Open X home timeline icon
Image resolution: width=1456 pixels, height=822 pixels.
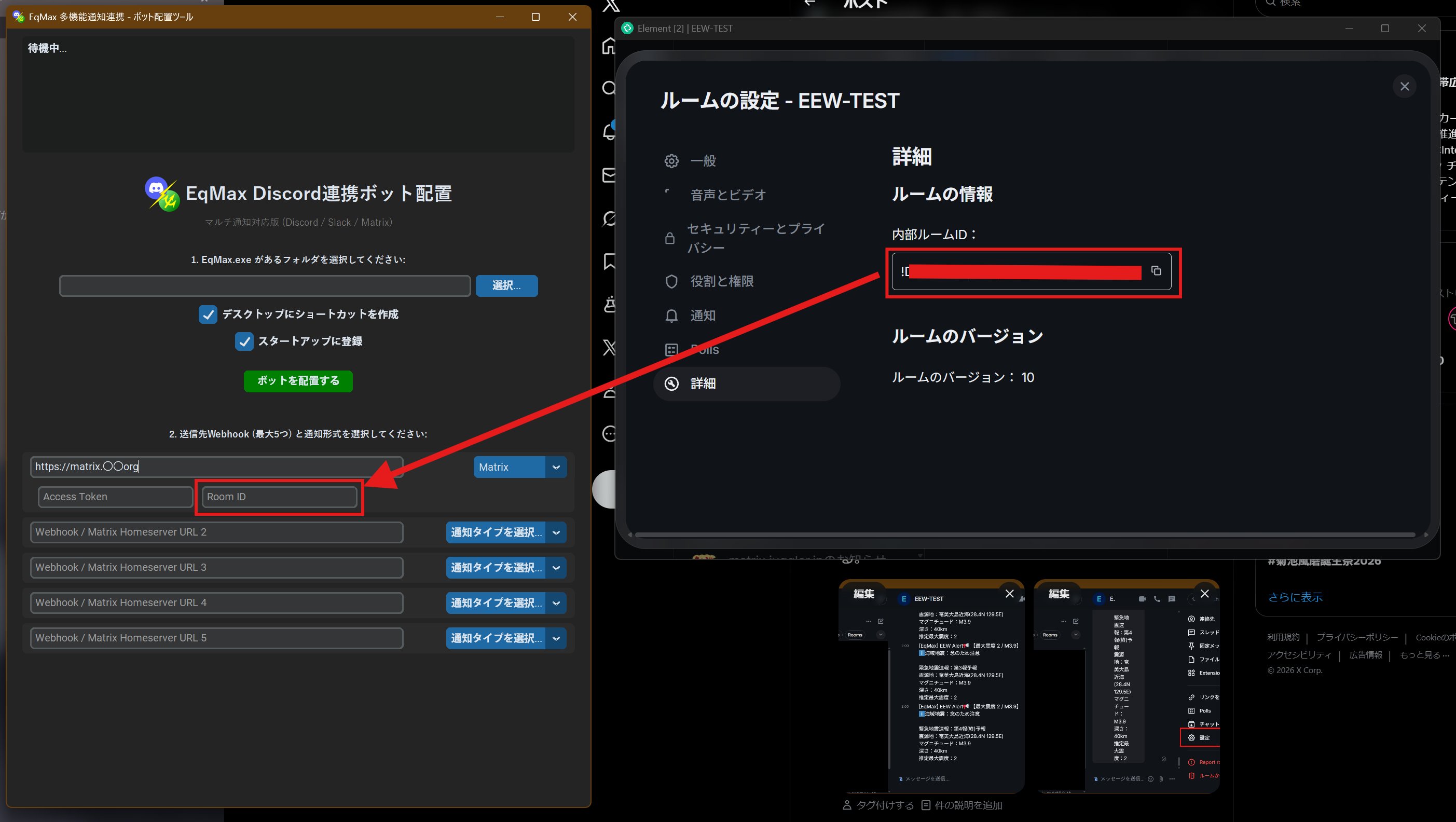point(609,46)
